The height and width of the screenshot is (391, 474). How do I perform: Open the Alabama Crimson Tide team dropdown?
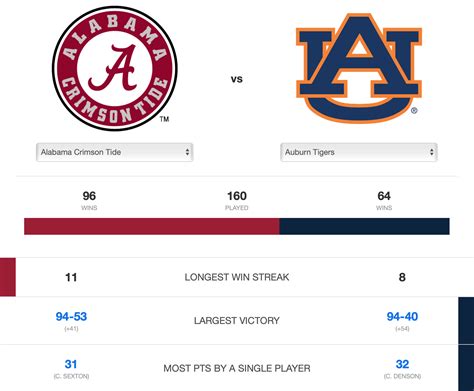[115, 152]
